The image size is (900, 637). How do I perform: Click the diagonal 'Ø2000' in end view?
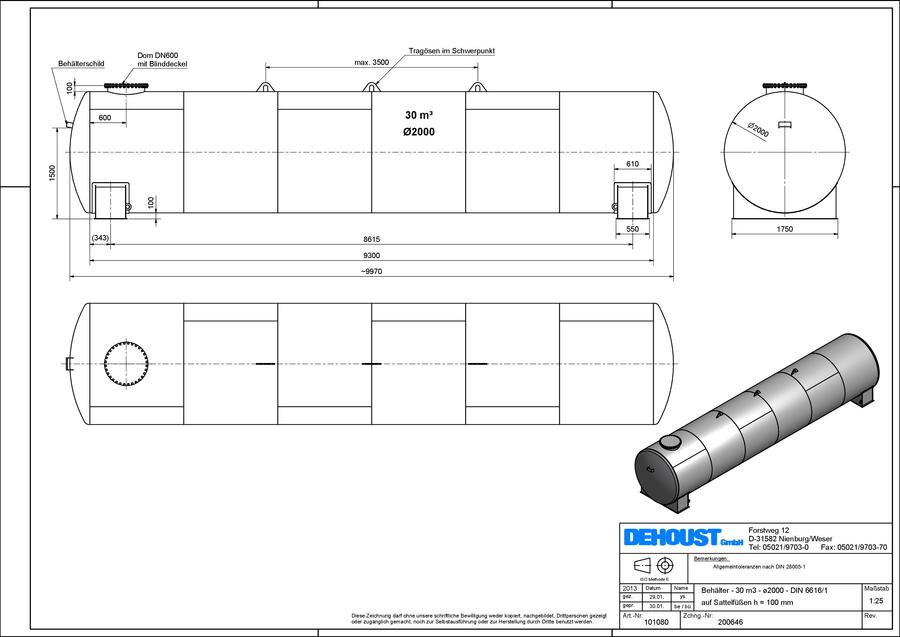pyautogui.click(x=758, y=130)
